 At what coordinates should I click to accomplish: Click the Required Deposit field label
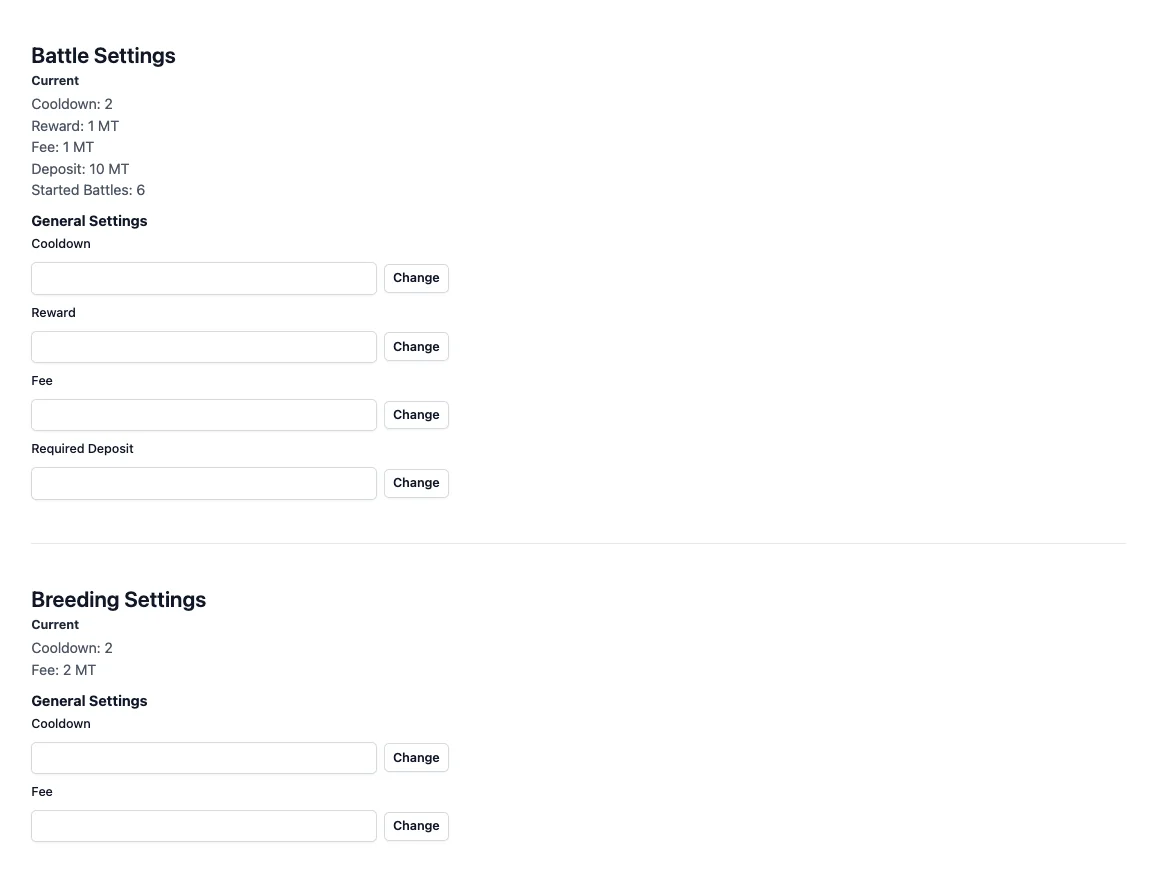pos(82,449)
